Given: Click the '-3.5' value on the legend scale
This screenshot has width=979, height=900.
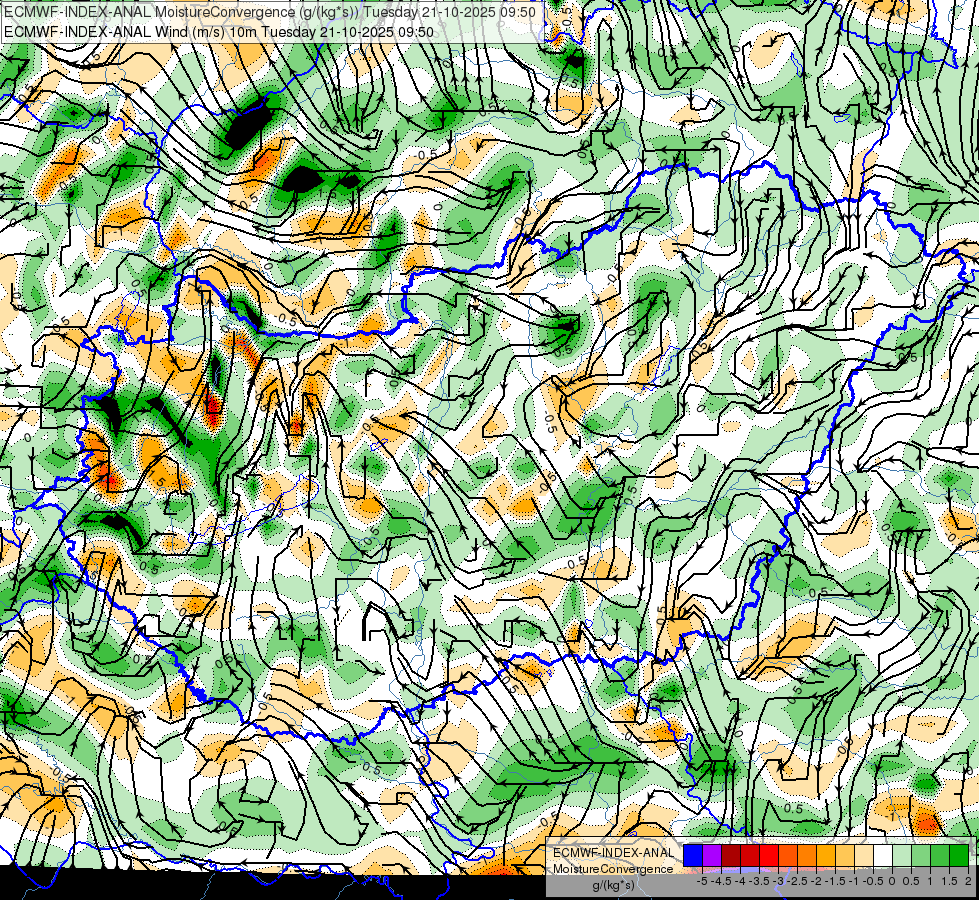Looking at the screenshot, I should click(759, 881).
